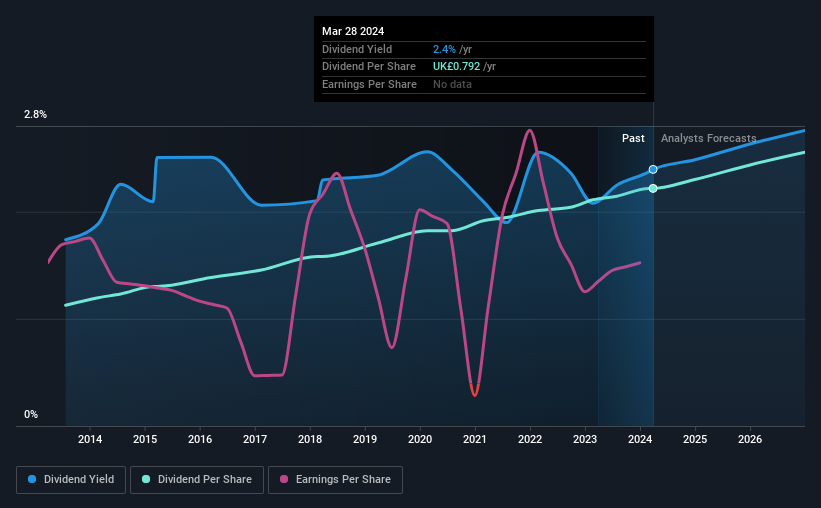Select the 2017 x-axis label

pyautogui.click(x=255, y=439)
